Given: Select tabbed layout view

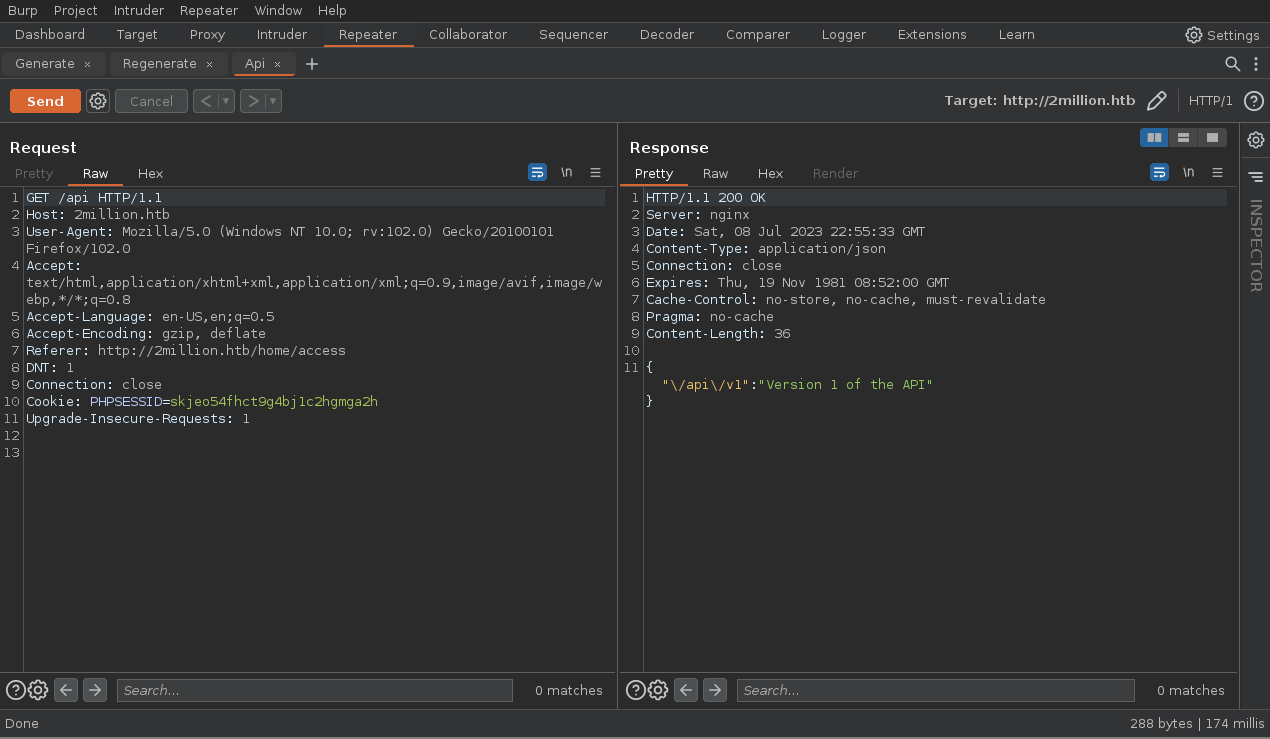Looking at the screenshot, I should 1212,137.
